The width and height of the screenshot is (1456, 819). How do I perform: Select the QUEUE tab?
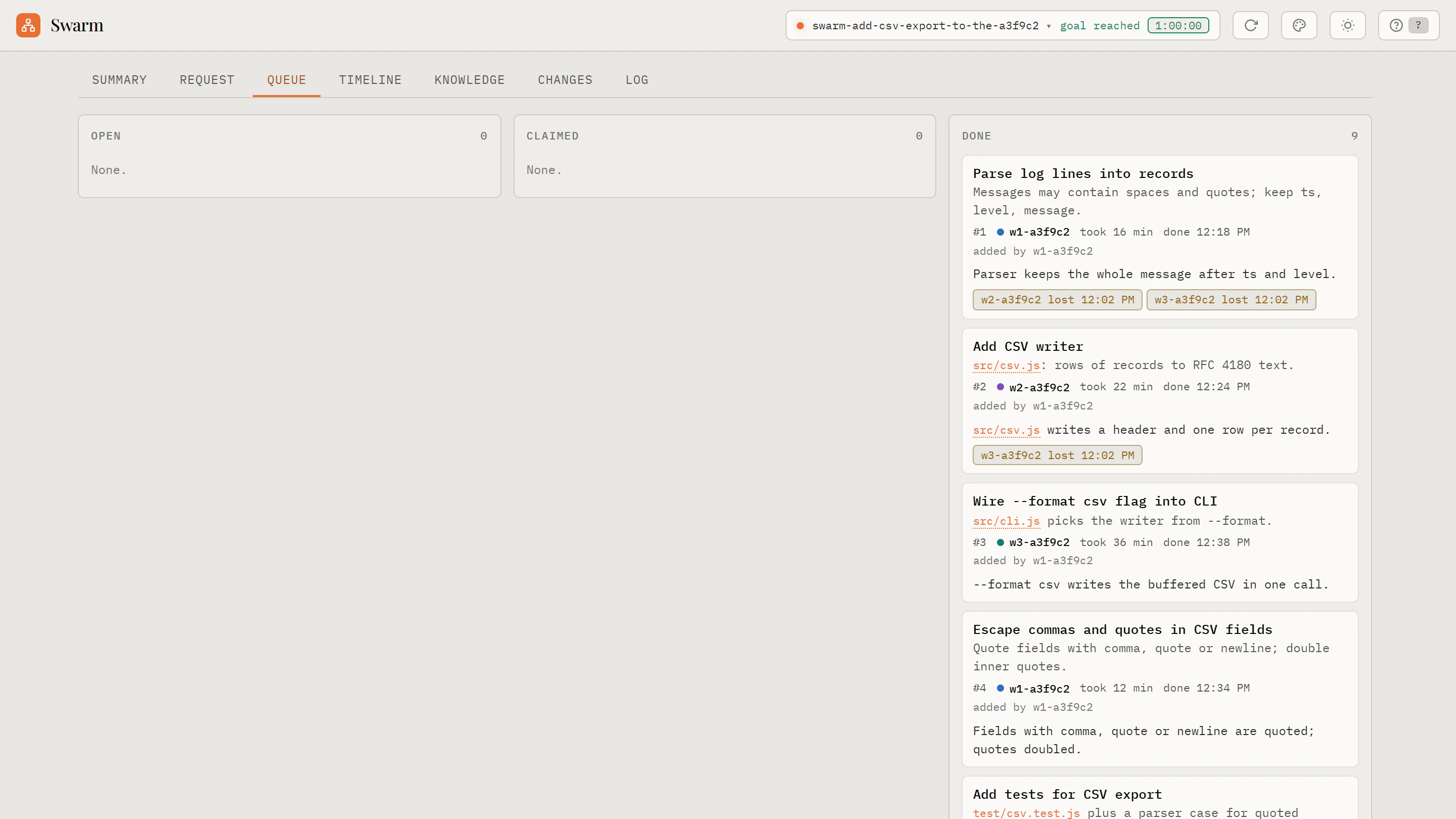(x=287, y=80)
